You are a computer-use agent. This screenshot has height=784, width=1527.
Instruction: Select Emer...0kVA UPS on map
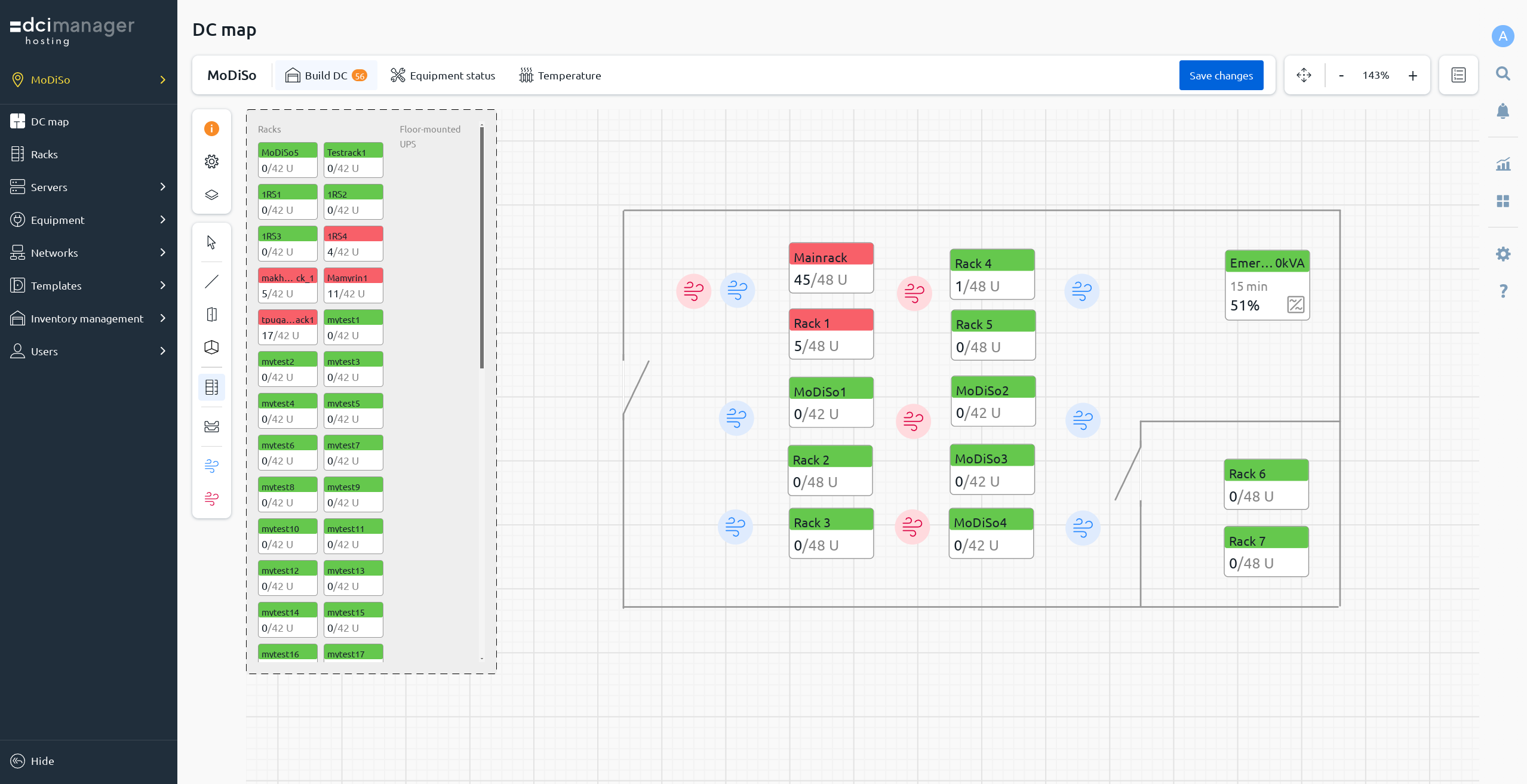1267,285
